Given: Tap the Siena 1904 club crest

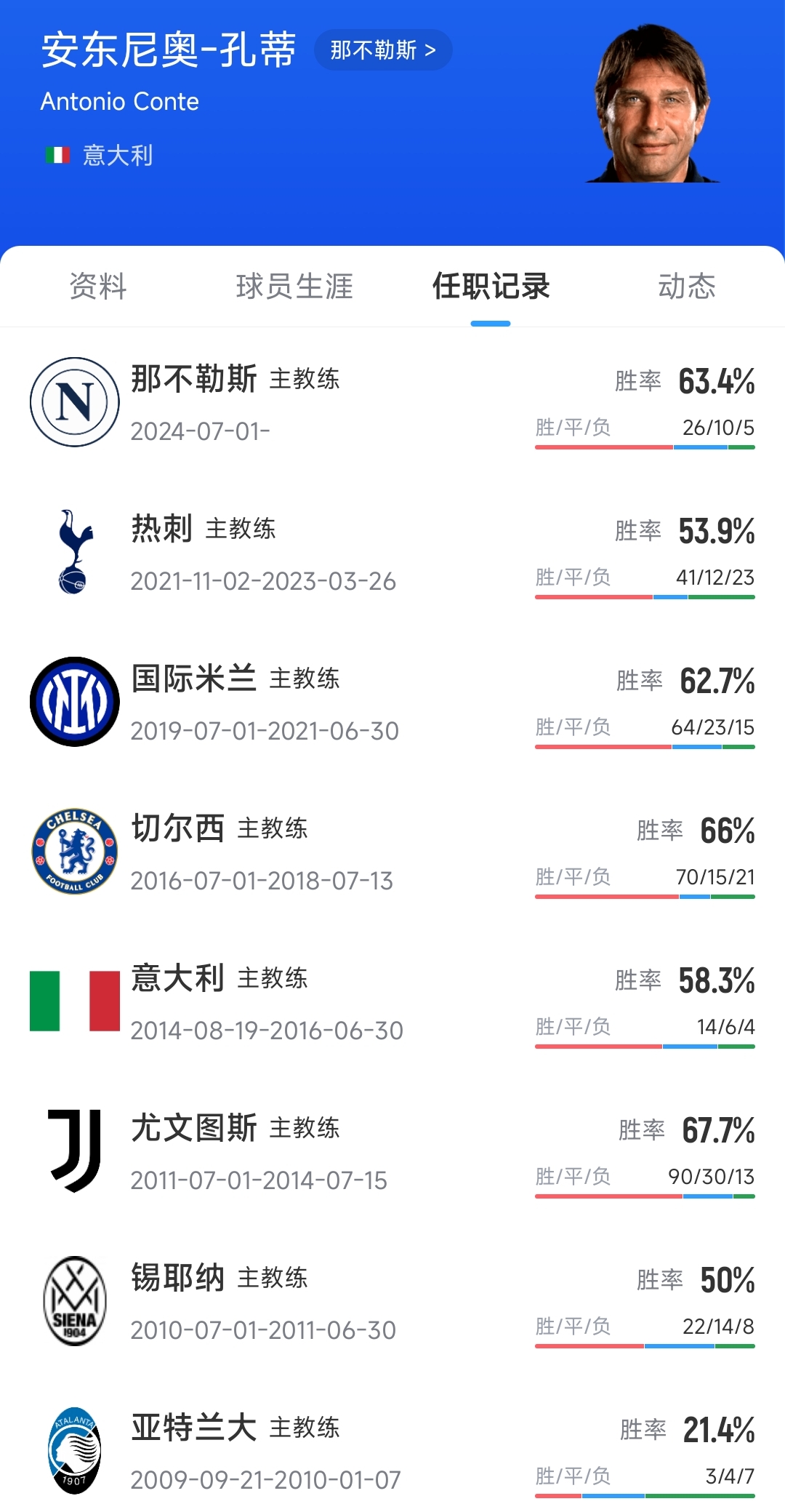Looking at the screenshot, I should [x=75, y=1300].
